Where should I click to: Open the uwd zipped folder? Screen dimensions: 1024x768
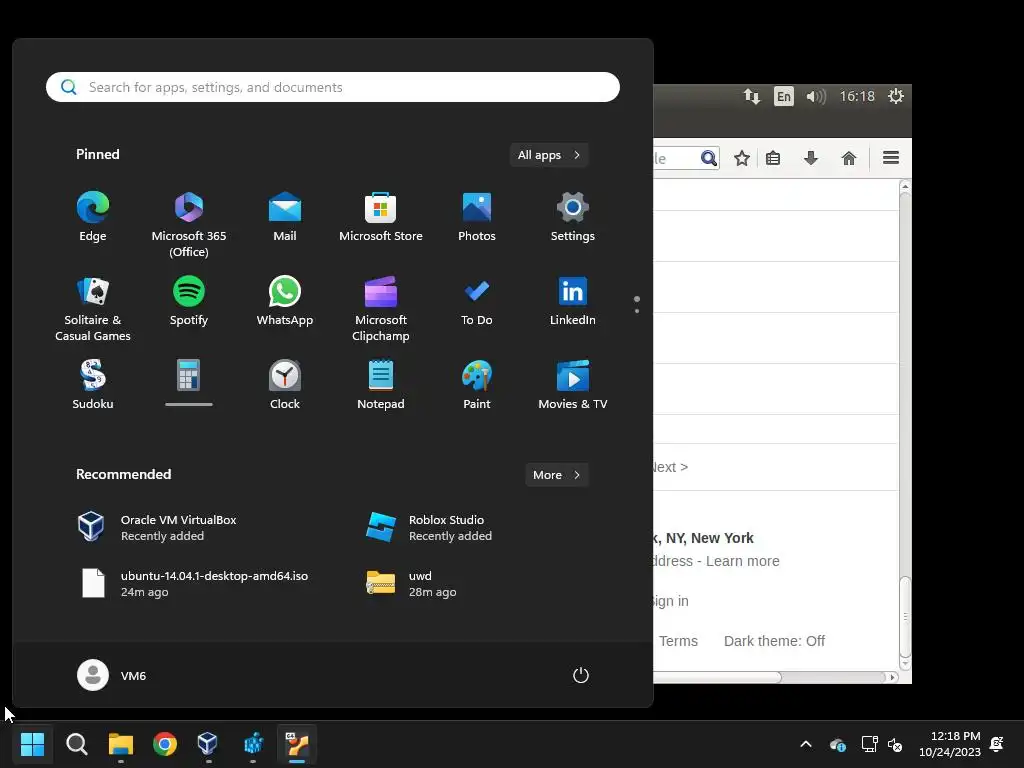[x=411, y=583]
